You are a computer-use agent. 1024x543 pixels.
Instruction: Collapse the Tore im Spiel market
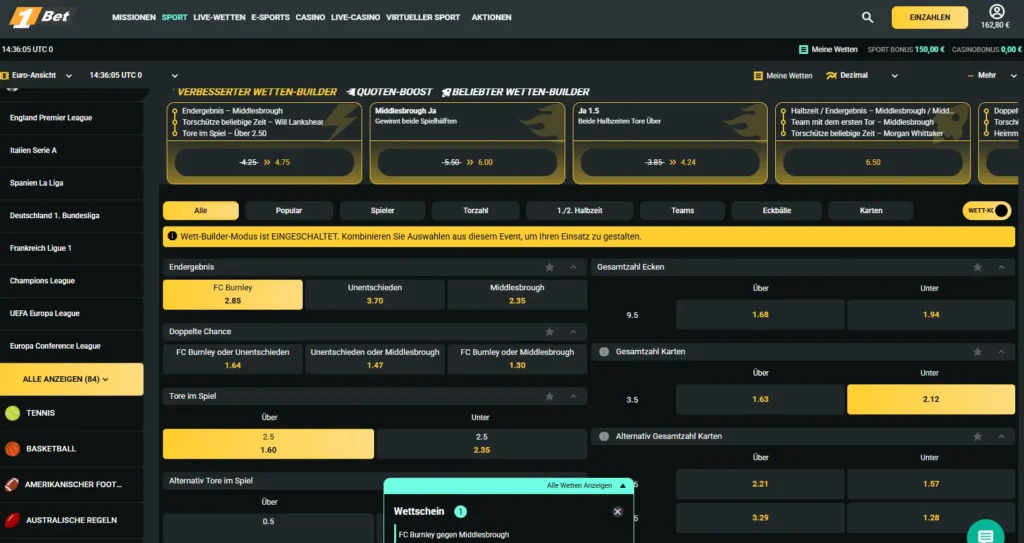click(573, 397)
